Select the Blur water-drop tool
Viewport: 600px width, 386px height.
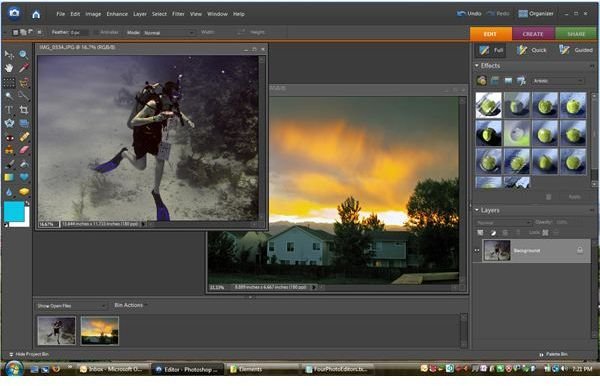click(9, 192)
